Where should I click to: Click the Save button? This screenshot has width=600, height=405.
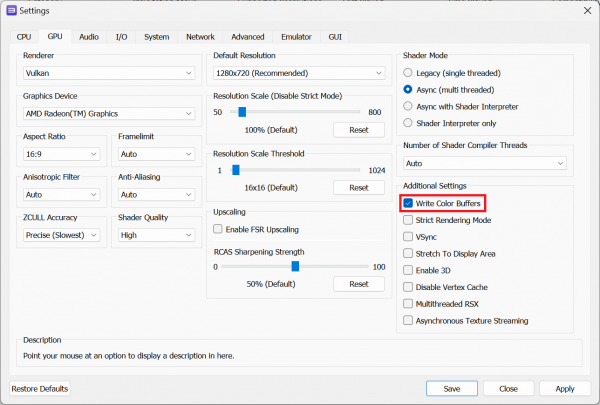point(451,388)
